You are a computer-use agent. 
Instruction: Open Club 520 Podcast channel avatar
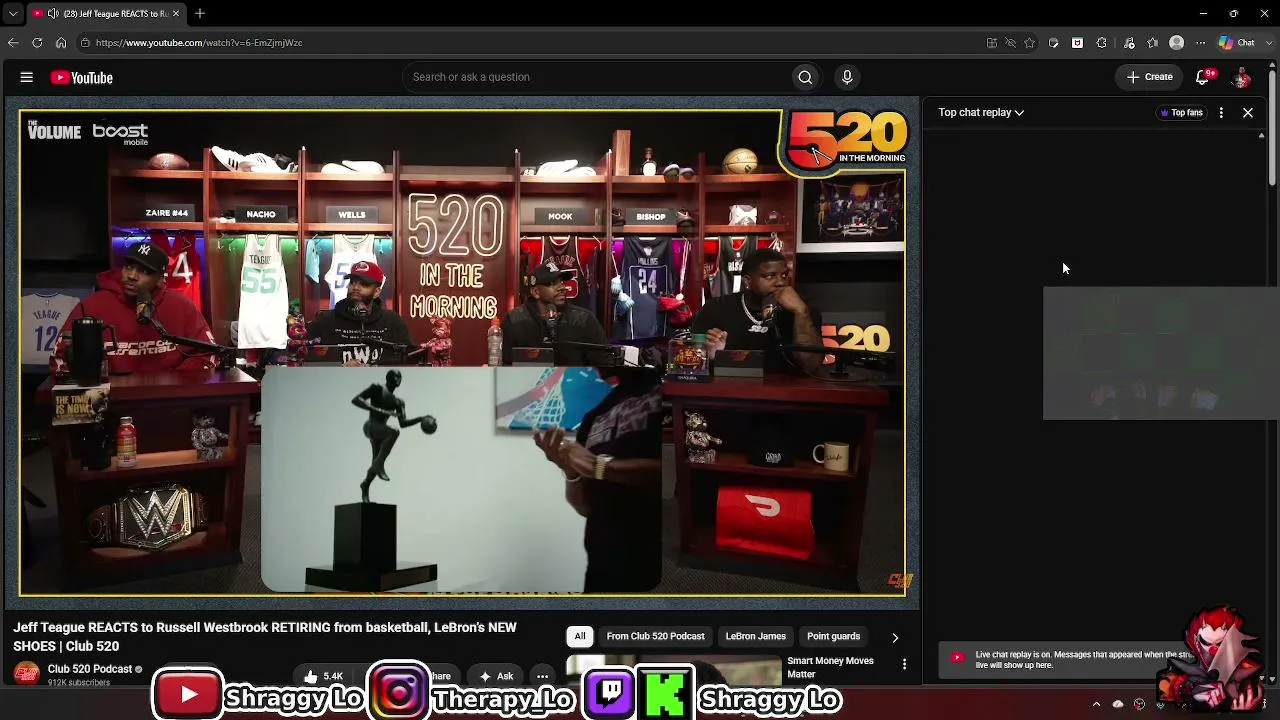click(x=27, y=674)
